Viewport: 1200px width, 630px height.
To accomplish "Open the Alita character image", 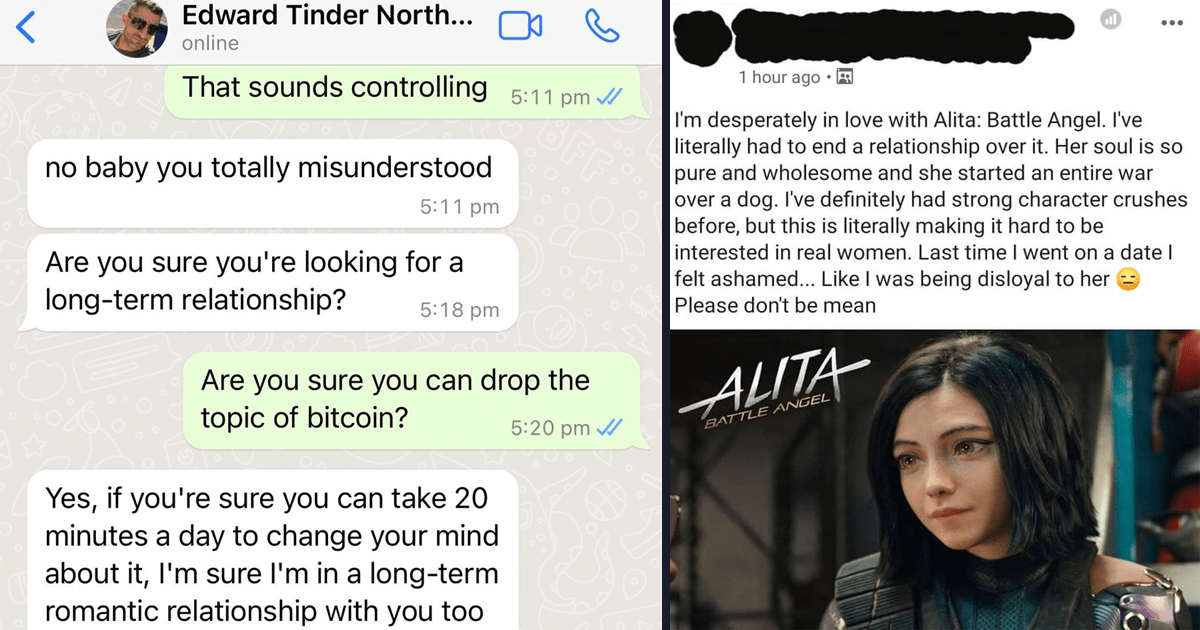I will pos(936,480).
